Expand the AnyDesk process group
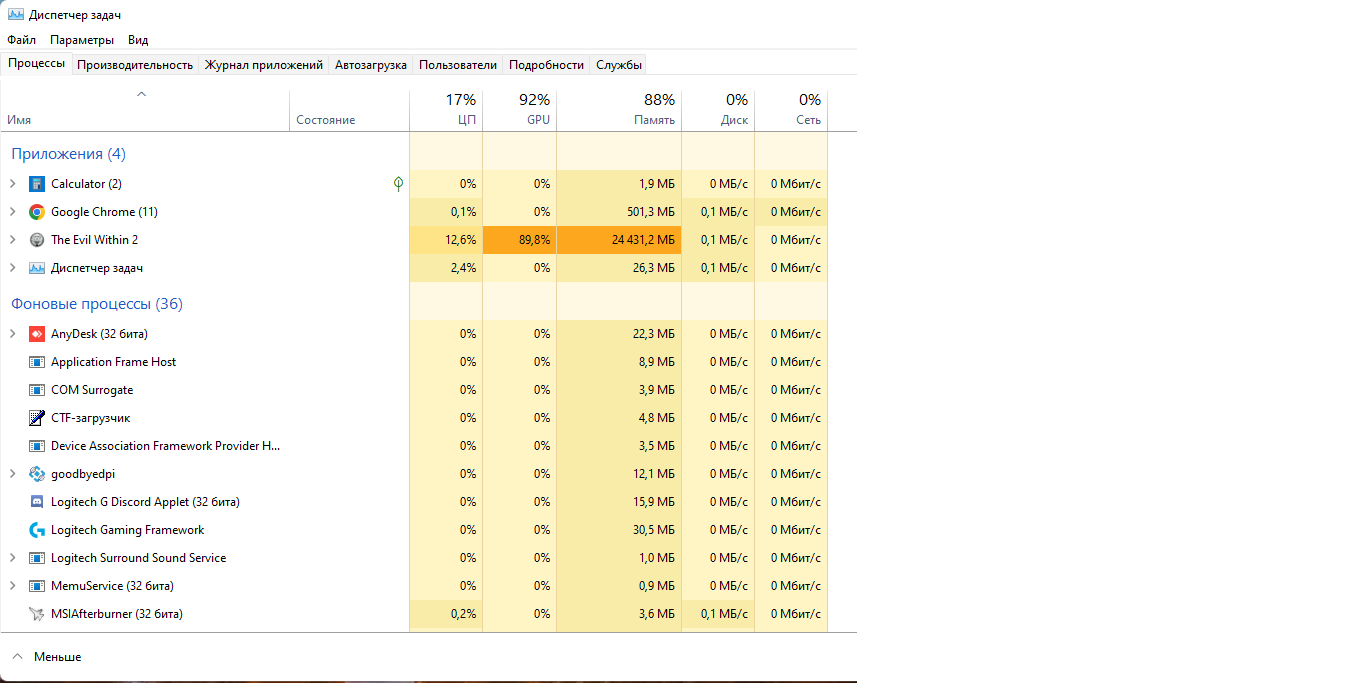The height and width of the screenshot is (689, 1345). pyautogui.click(x=12, y=334)
